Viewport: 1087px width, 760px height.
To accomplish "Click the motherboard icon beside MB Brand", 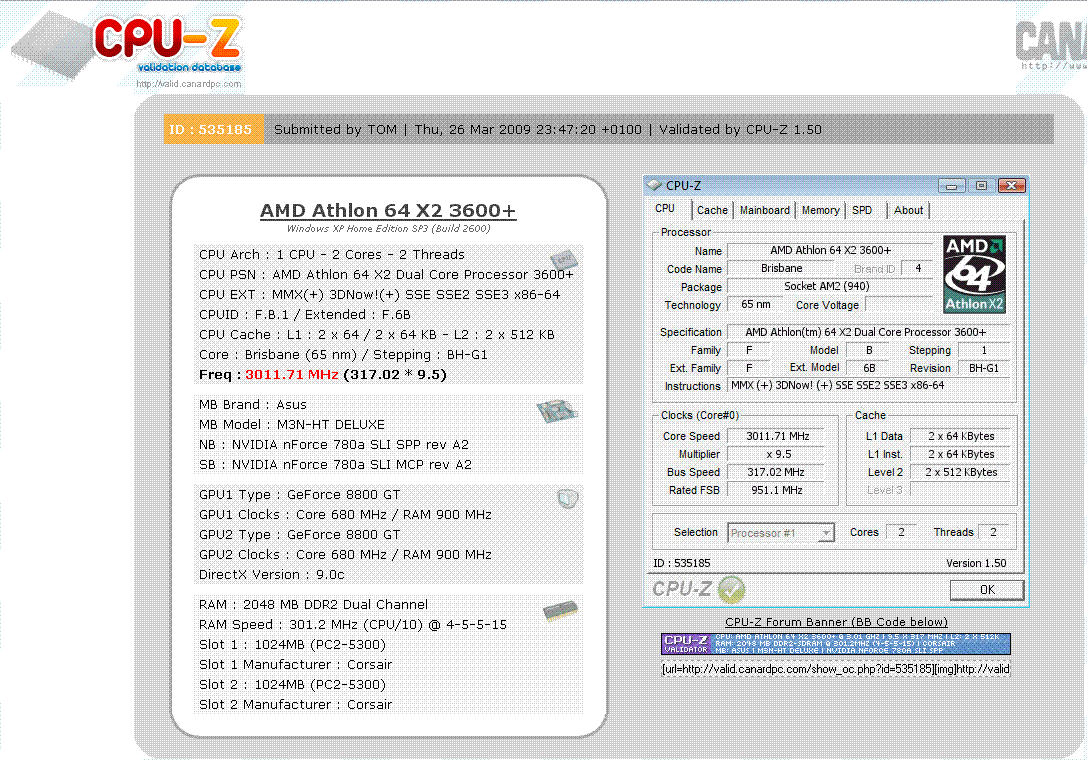I will [x=557, y=411].
